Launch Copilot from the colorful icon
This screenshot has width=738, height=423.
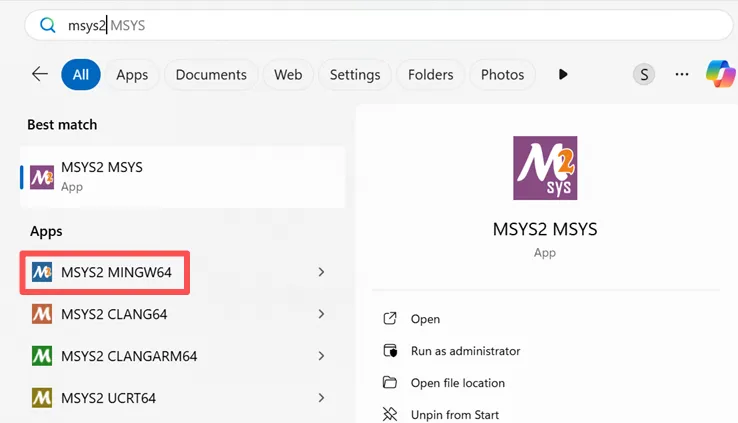(x=720, y=74)
